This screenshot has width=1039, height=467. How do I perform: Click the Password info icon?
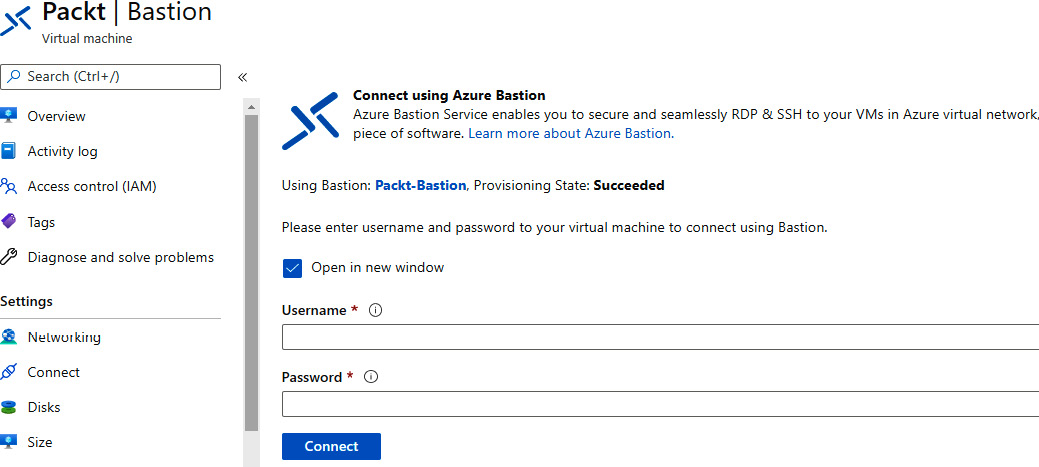372,377
